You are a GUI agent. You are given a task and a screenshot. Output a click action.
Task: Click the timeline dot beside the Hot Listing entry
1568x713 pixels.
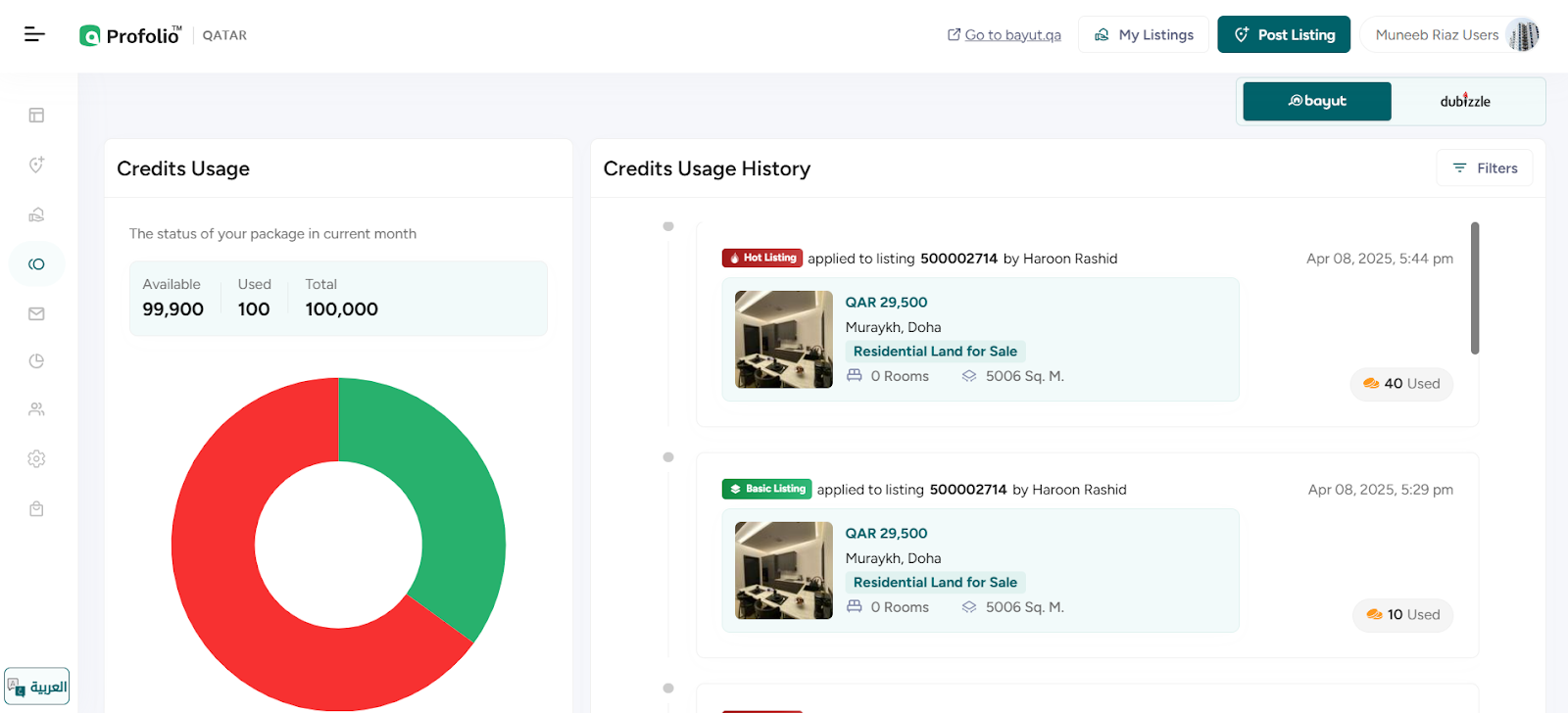click(x=668, y=226)
